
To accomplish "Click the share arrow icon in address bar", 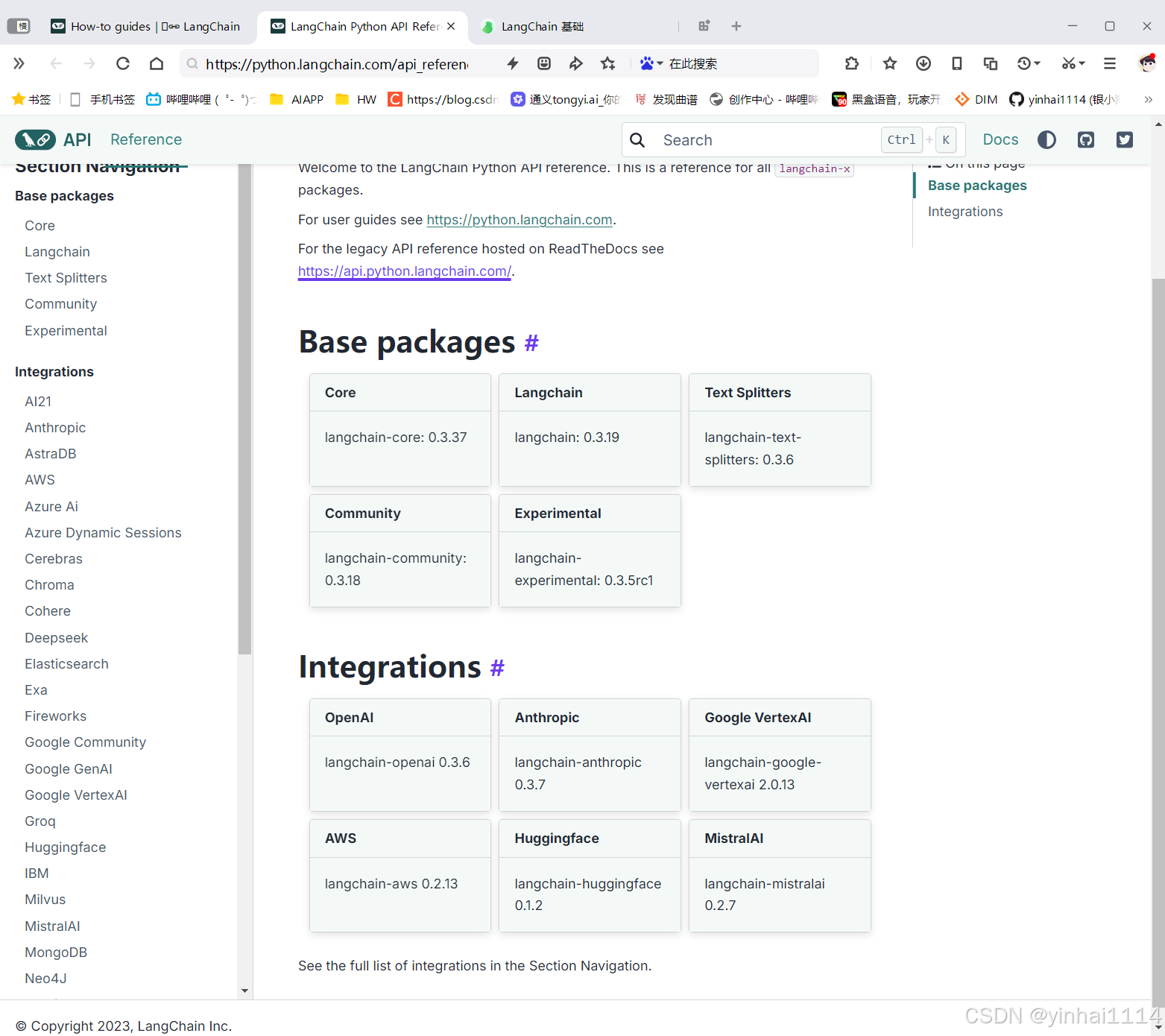I will (576, 64).
